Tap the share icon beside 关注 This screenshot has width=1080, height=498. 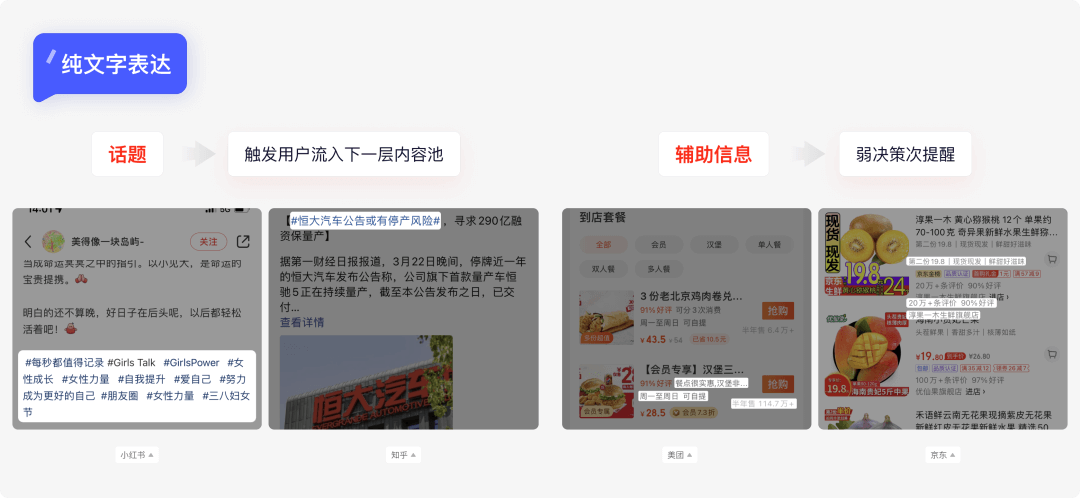click(243, 242)
